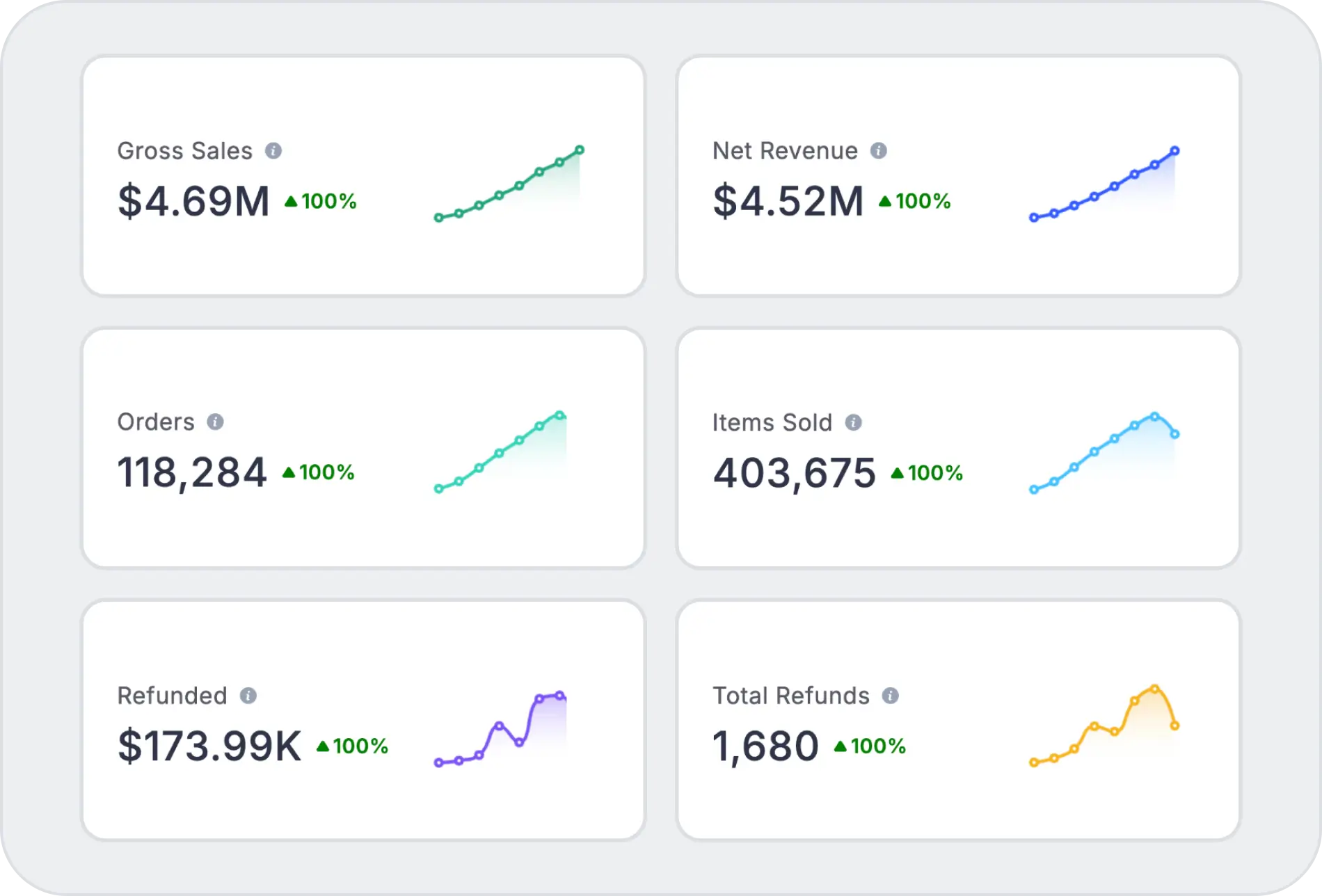Click the Items Sold info icon
1322x896 pixels.
[x=854, y=422]
